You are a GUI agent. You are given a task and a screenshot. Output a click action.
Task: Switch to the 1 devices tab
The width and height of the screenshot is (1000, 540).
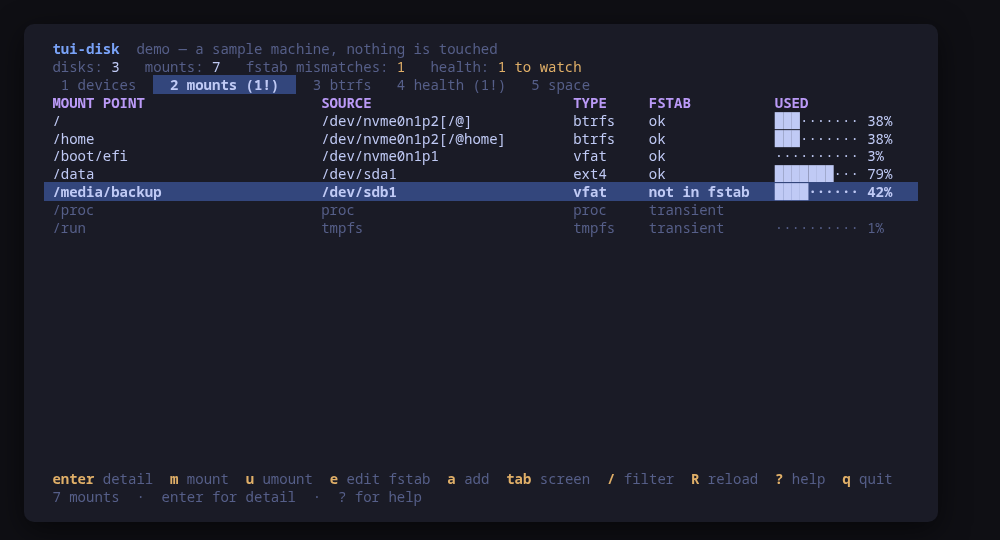click(x=98, y=85)
